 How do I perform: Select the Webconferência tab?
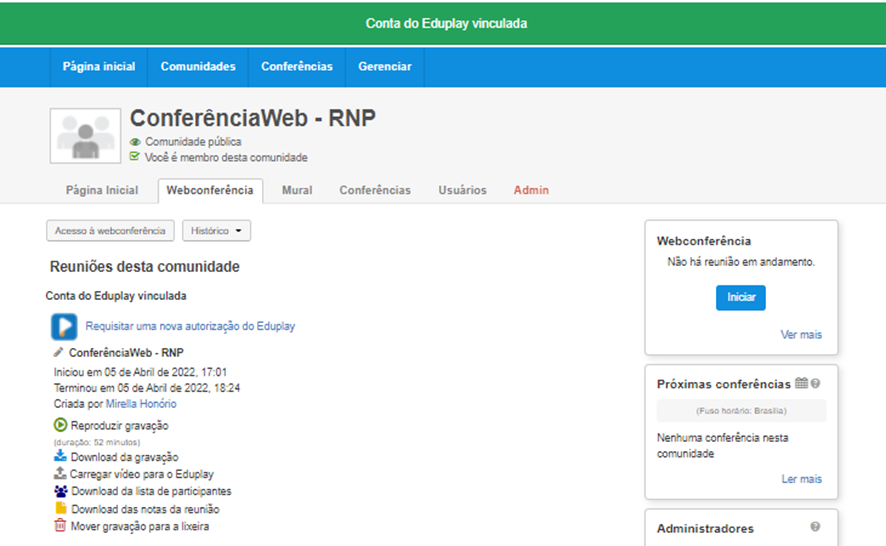[210, 190]
